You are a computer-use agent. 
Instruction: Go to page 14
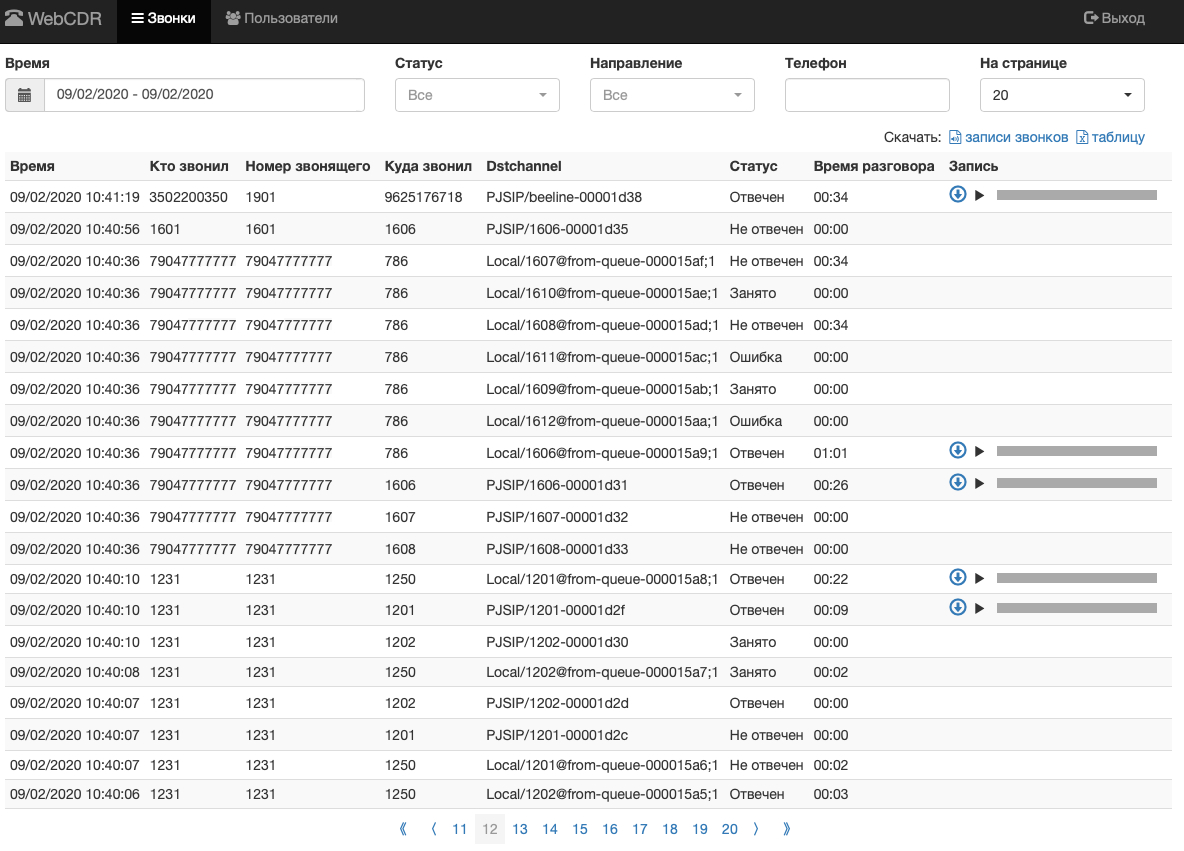coord(550,829)
